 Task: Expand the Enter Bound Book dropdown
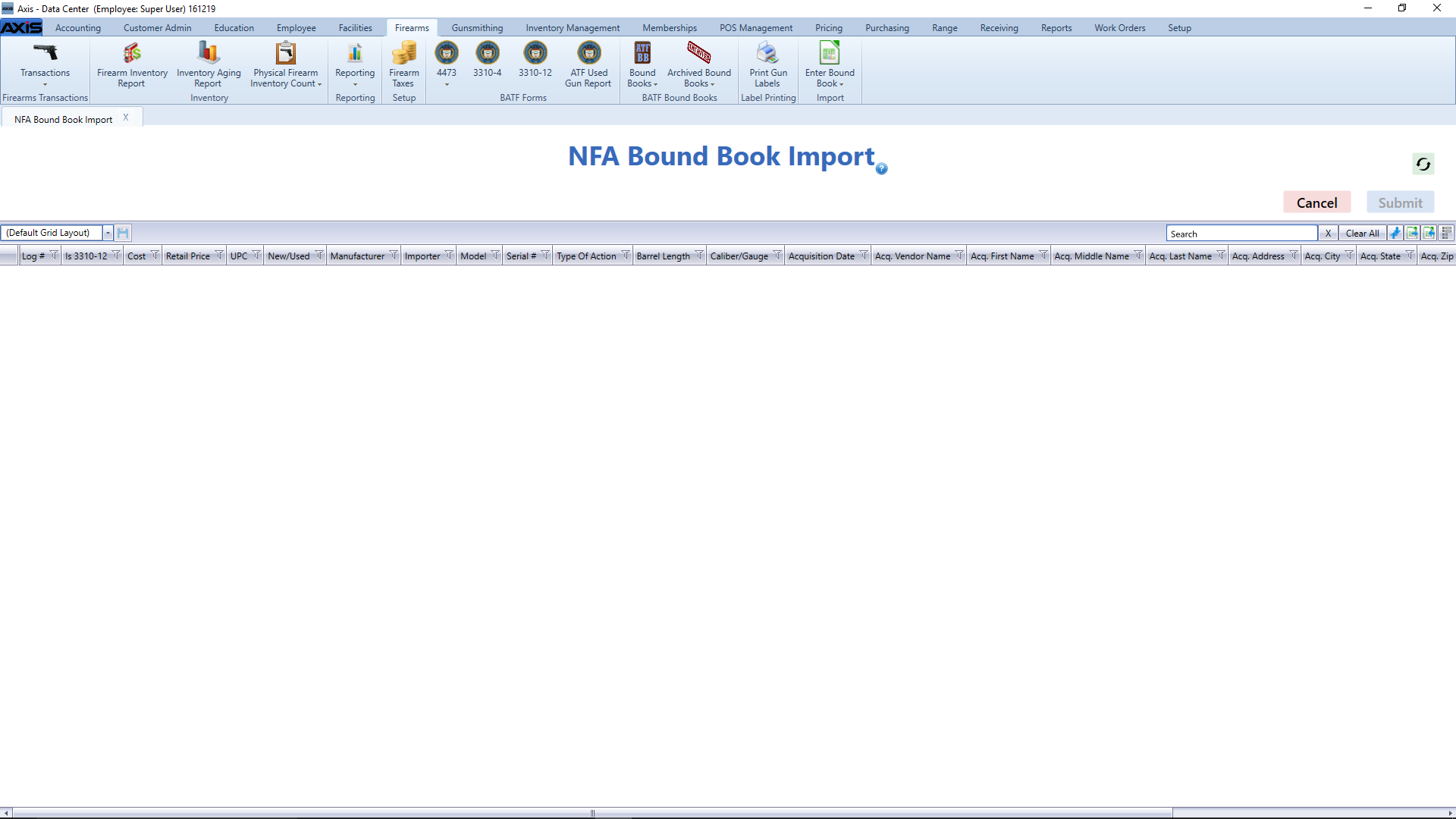point(842,84)
